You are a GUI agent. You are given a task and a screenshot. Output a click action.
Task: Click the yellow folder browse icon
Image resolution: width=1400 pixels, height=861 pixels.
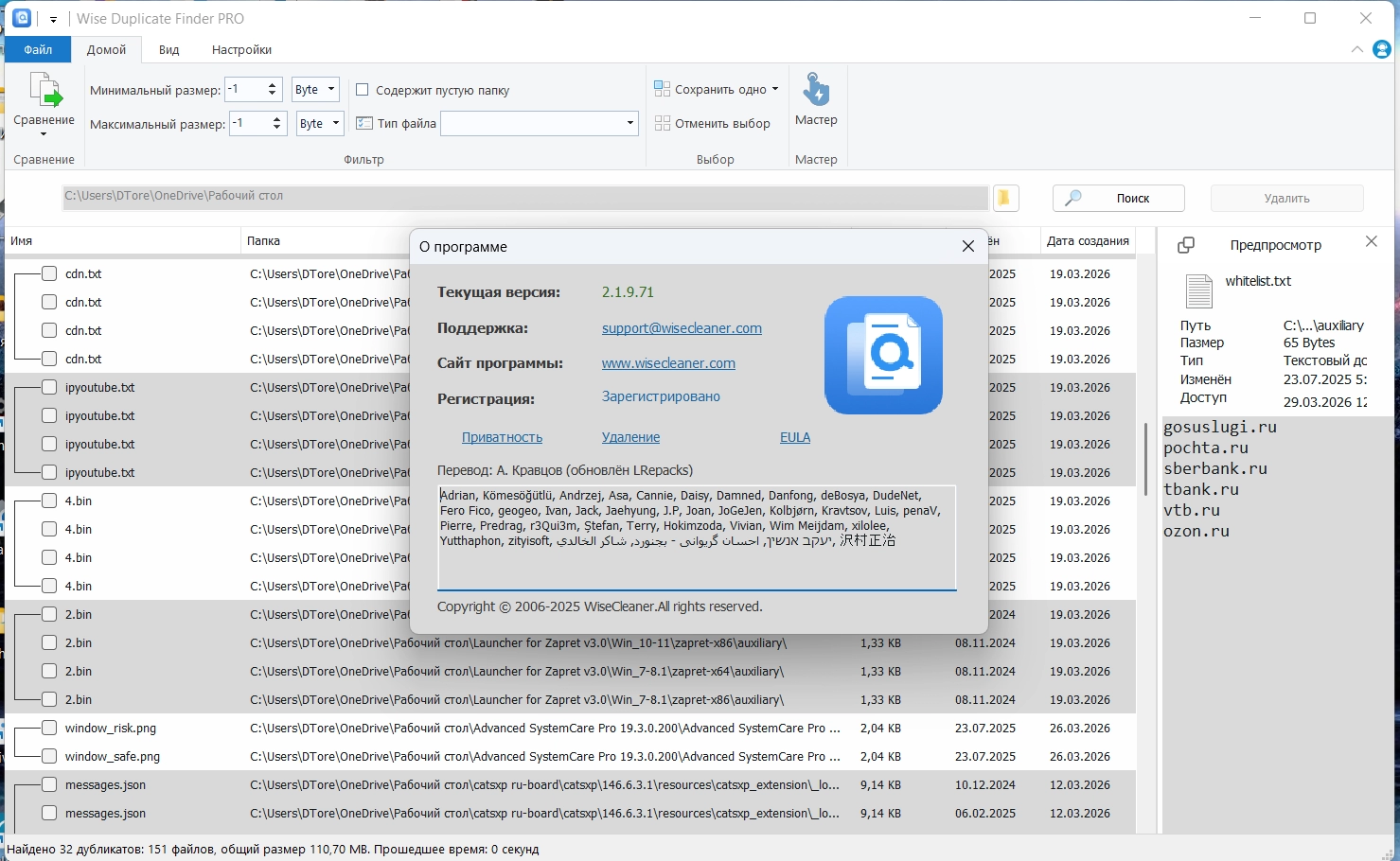click(x=1004, y=198)
